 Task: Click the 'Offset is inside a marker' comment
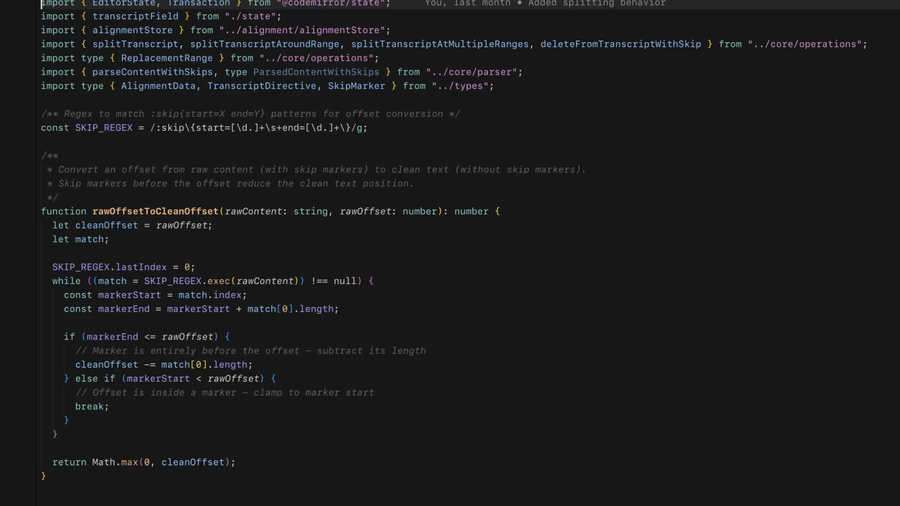pyautogui.click(x=225, y=392)
